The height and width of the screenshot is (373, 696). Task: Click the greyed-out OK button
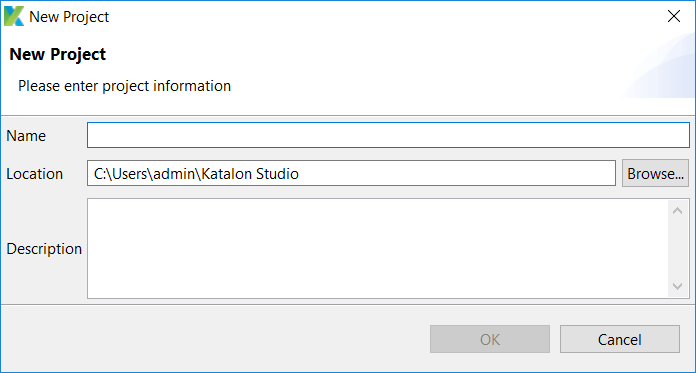click(490, 339)
